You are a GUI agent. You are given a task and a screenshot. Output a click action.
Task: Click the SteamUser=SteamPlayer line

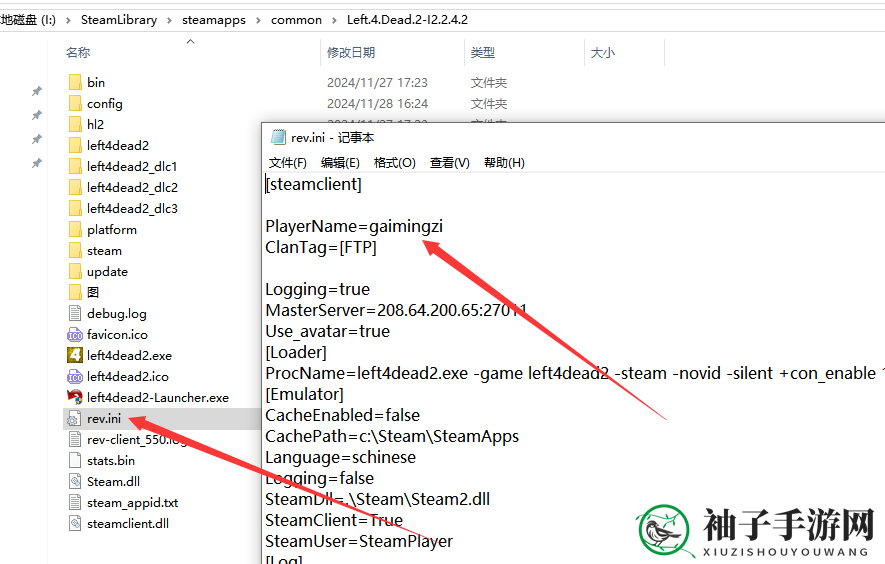(x=359, y=541)
